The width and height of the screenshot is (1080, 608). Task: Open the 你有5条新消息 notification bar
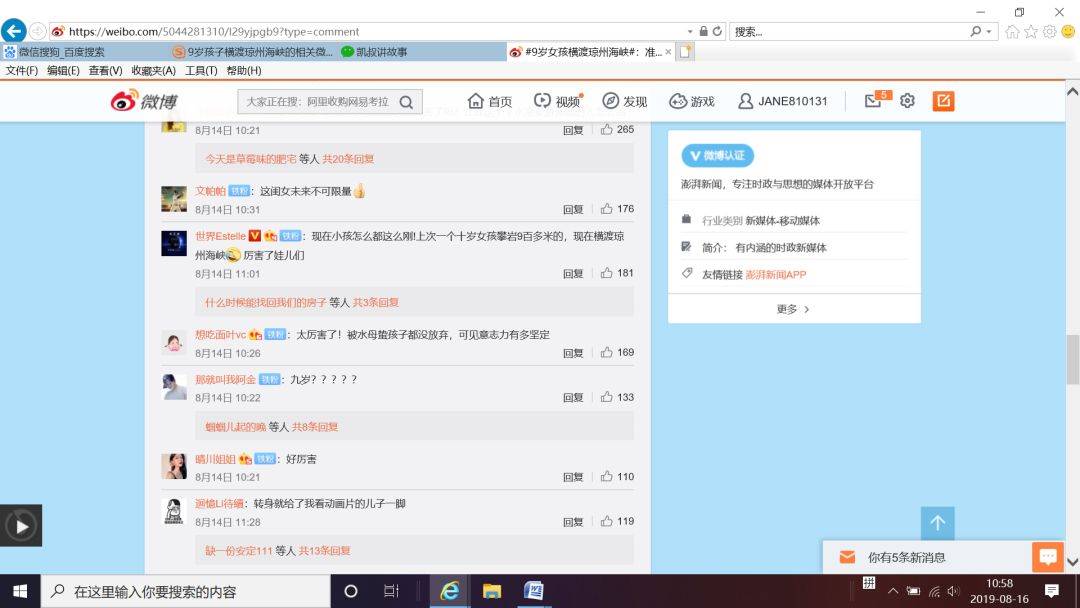click(927, 557)
